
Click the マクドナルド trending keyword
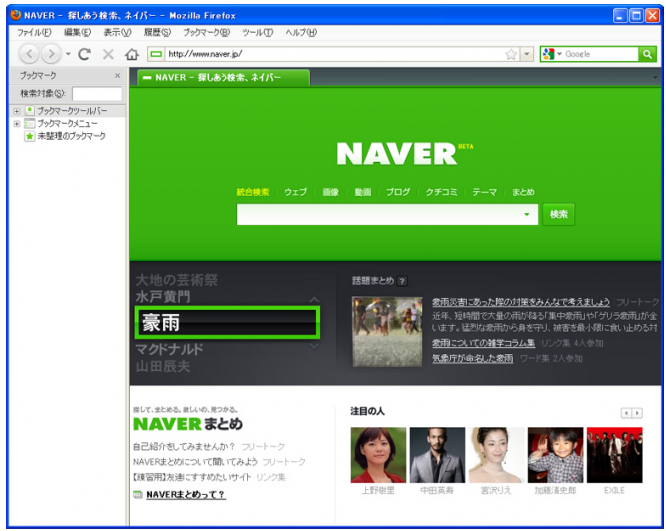[169, 350]
